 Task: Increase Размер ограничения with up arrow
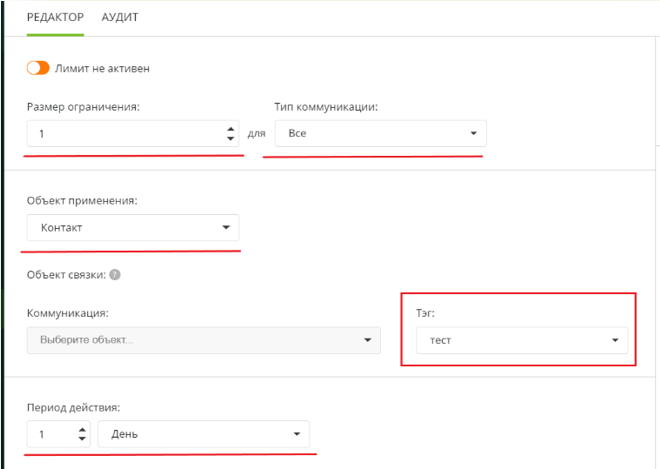(x=231, y=129)
